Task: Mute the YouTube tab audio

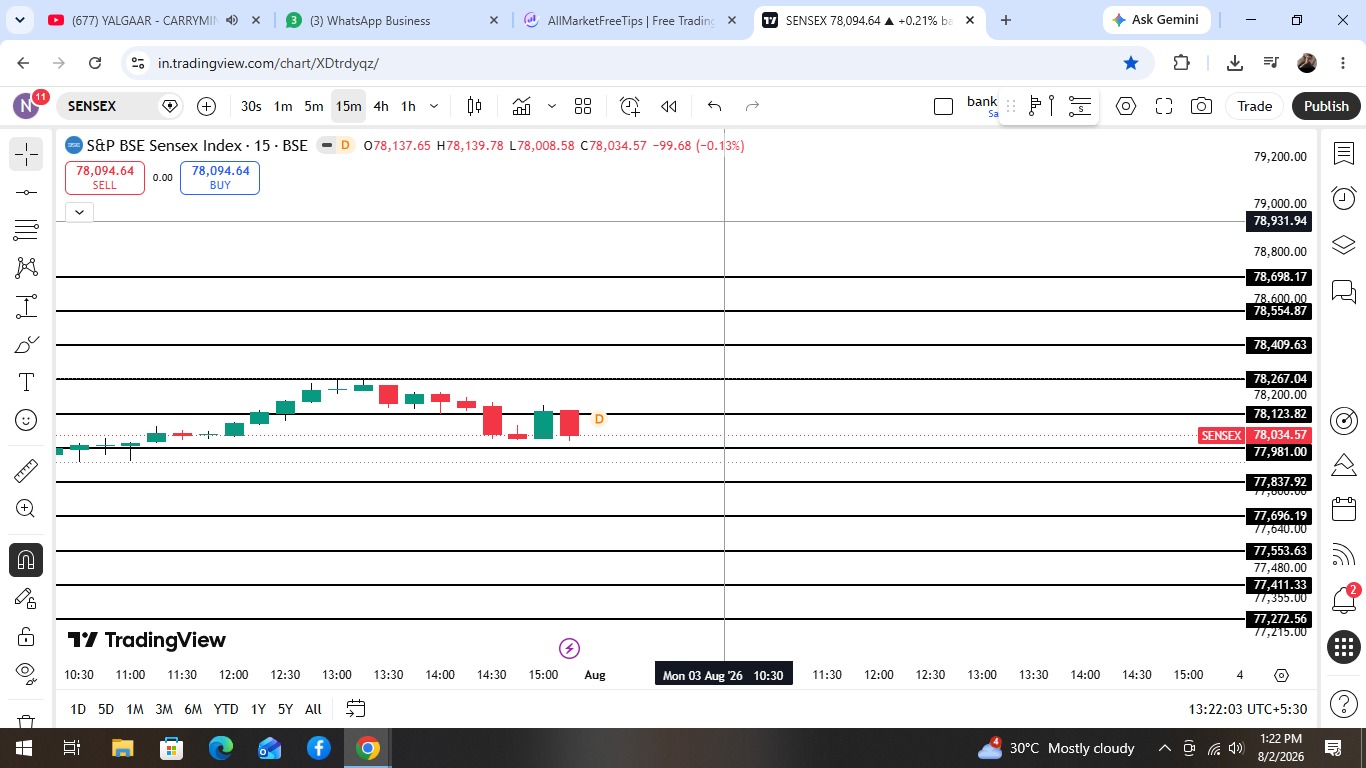Action: pyautogui.click(x=232, y=20)
